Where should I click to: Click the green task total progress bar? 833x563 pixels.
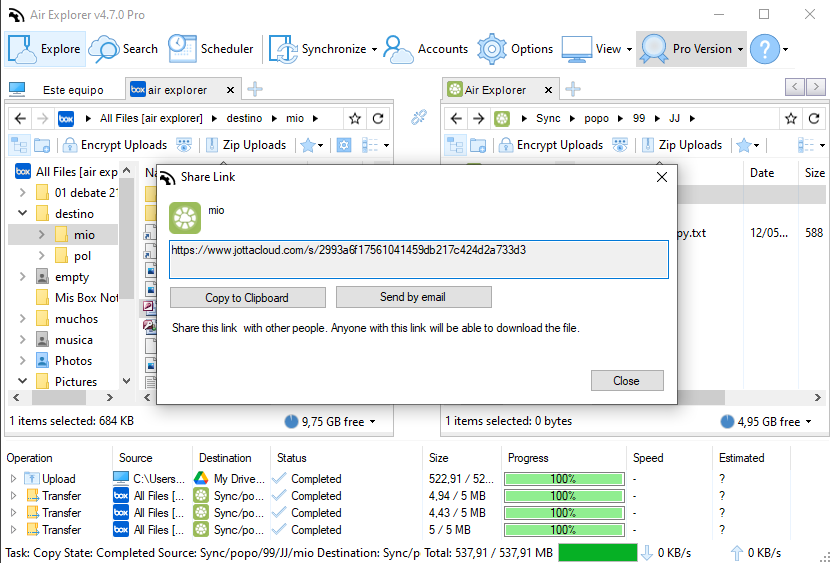click(x=598, y=552)
